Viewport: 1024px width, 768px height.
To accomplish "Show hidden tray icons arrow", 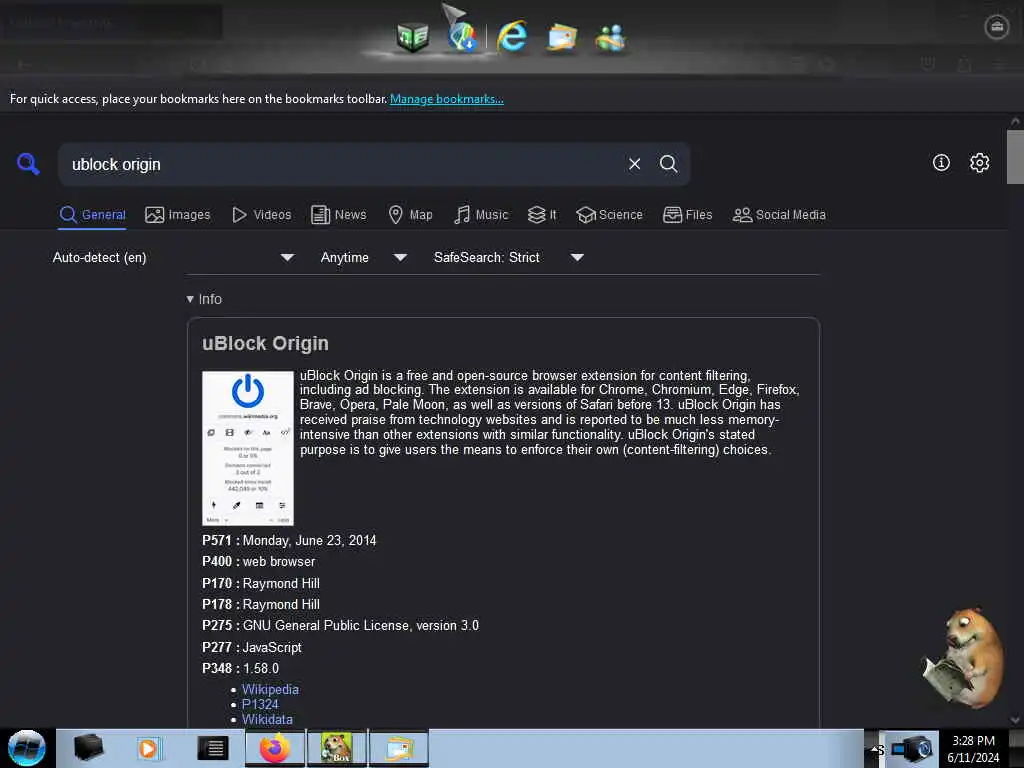I will (x=874, y=748).
